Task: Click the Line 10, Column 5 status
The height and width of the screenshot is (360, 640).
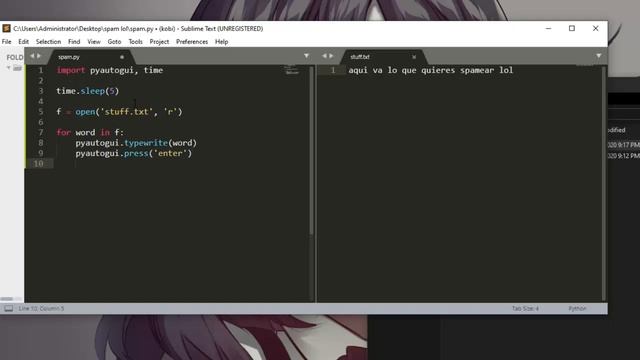Action: (41, 309)
